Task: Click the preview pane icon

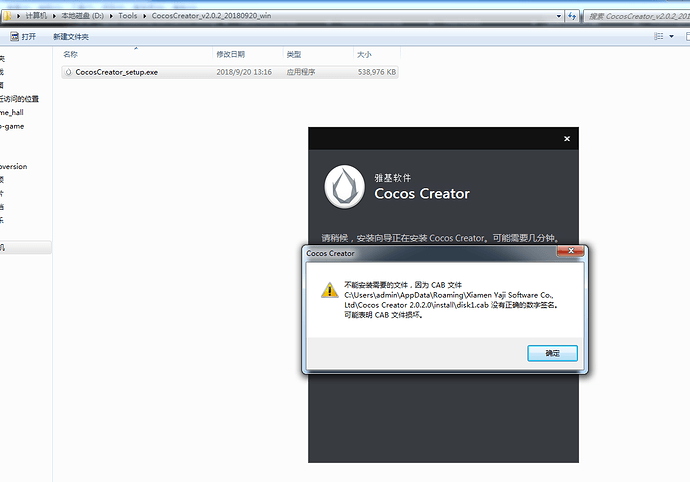Action: [687, 36]
